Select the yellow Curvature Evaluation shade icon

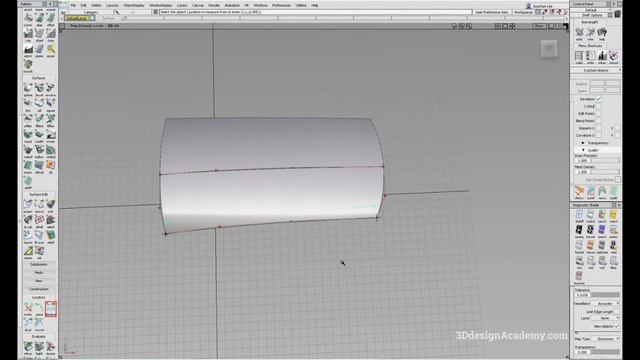[613, 216]
